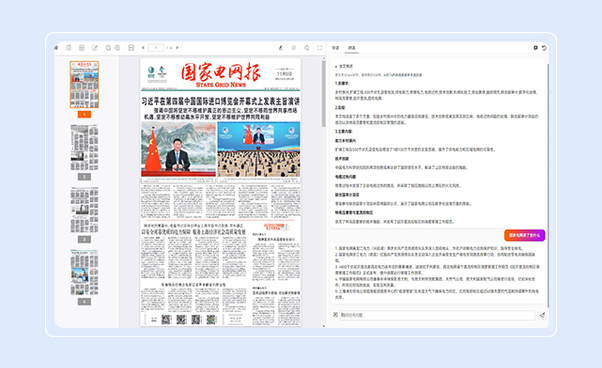The height and width of the screenshot is (368, 602).
Task: Select the pen annotation tool
Action: (281, 48)
